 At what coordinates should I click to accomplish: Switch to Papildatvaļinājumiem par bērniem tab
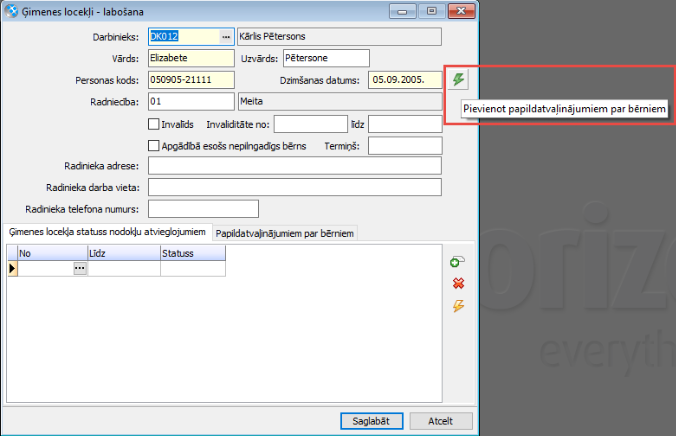tap(285, 233)
